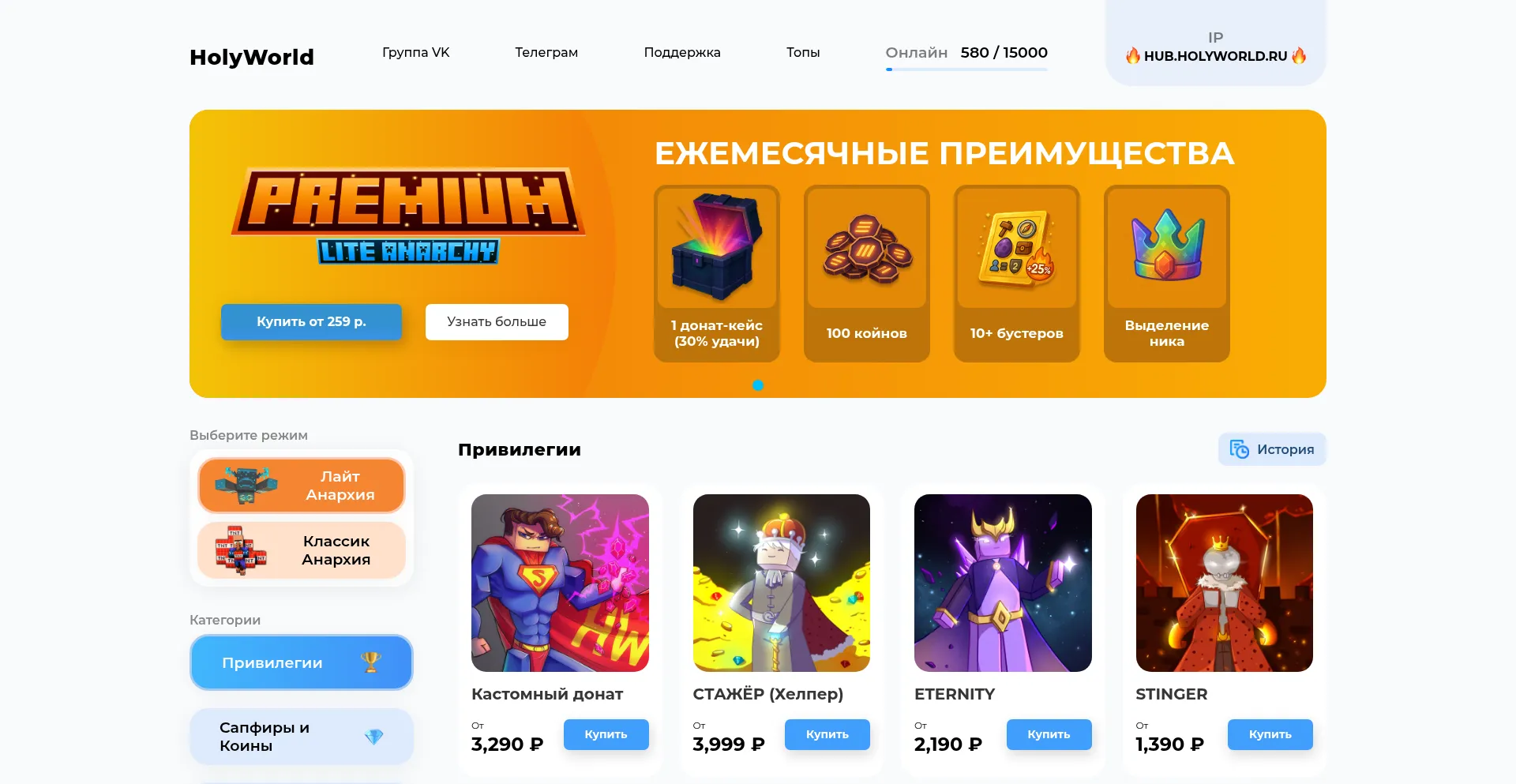This screenshot has height=784, width=1516.
Task: Click the donate-case chest icon
Action: pos(717,247)
